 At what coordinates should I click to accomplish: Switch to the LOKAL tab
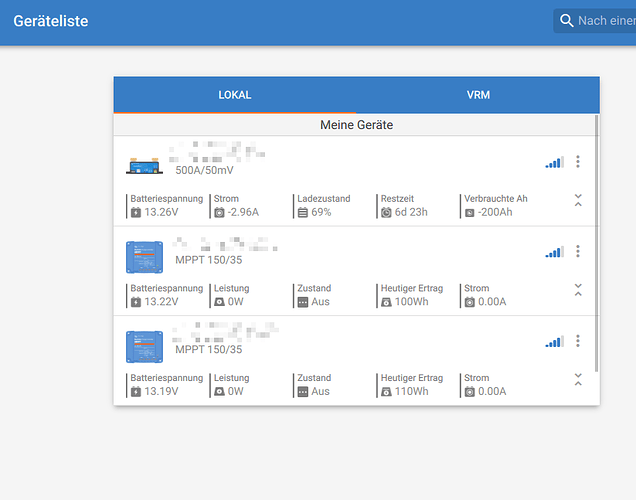click(235, 95)
